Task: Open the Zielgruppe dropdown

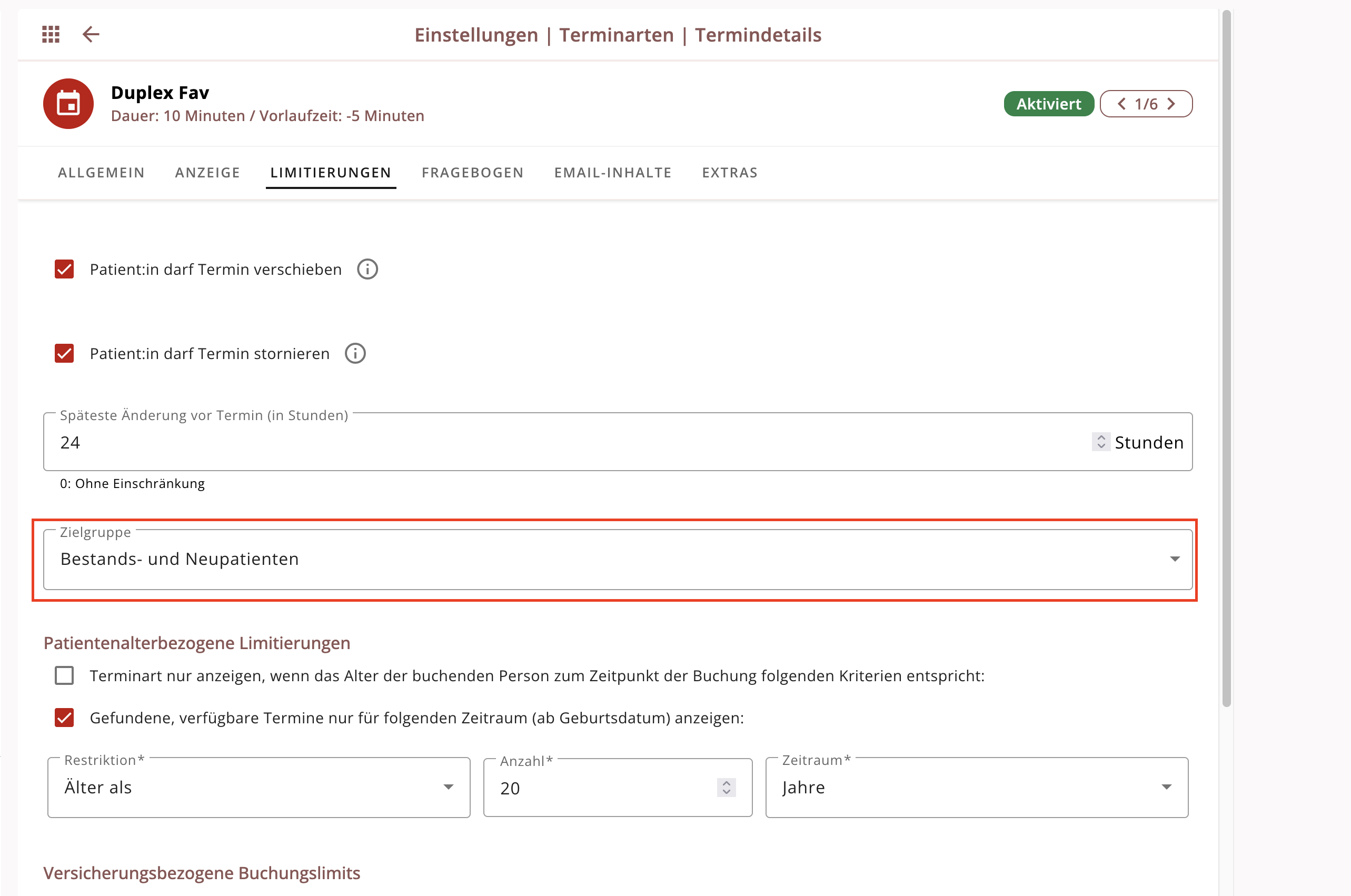Action: [618, 560]
